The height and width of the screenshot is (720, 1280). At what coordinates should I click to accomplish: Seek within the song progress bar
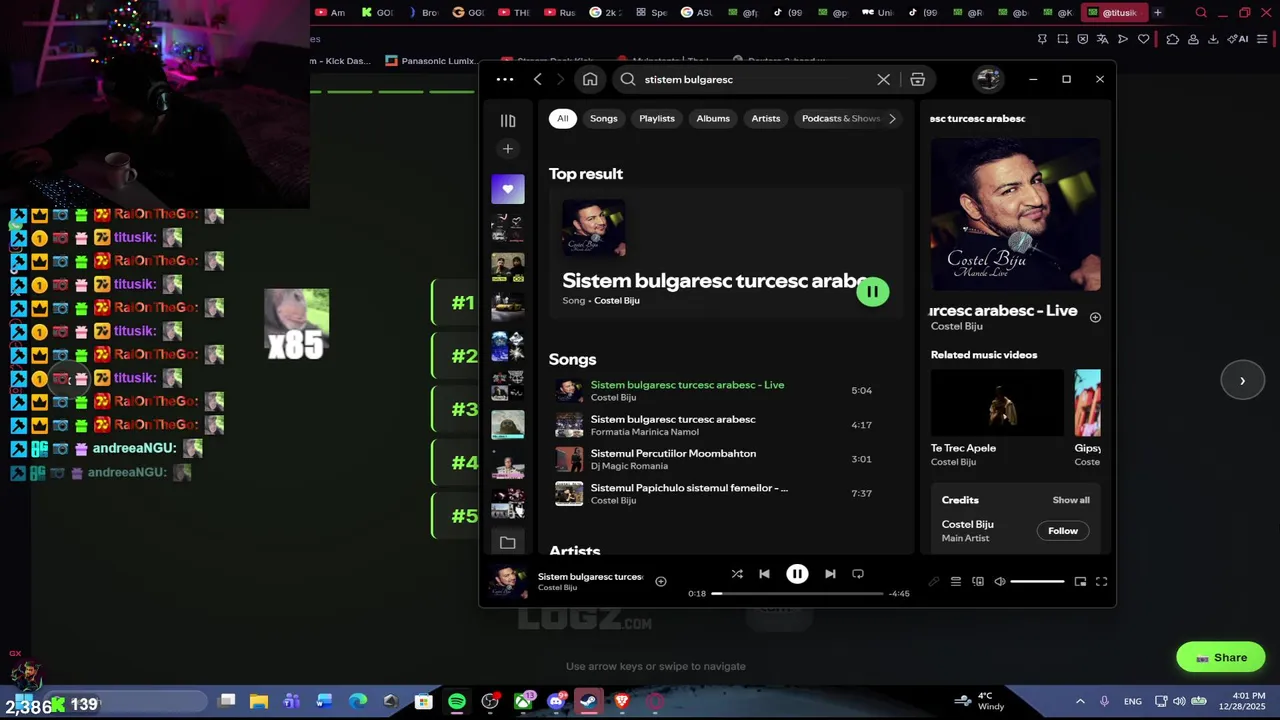(797, 594)
